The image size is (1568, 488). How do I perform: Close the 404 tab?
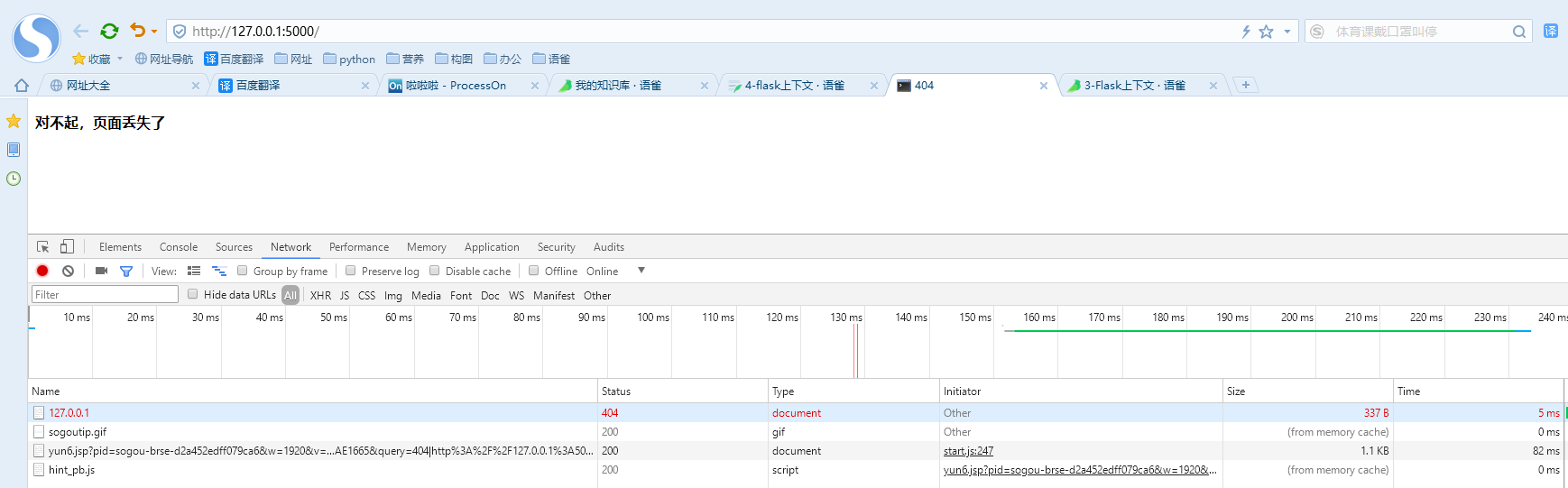click(x=1044, y=86)
